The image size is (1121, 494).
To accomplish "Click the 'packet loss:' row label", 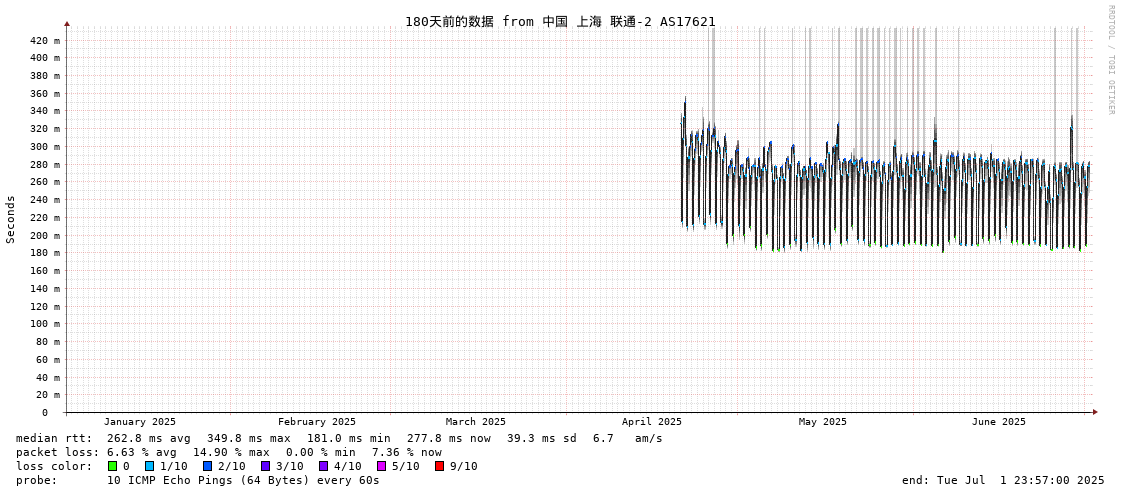I will 56,452.
